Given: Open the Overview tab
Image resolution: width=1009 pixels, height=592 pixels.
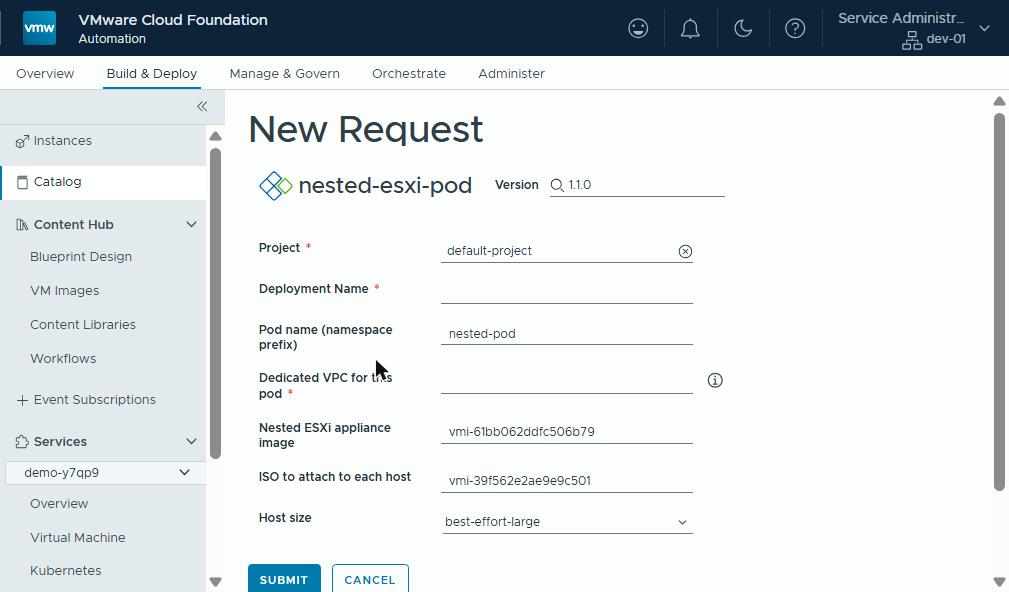Looking at the screenshot, I should point(45,73).
